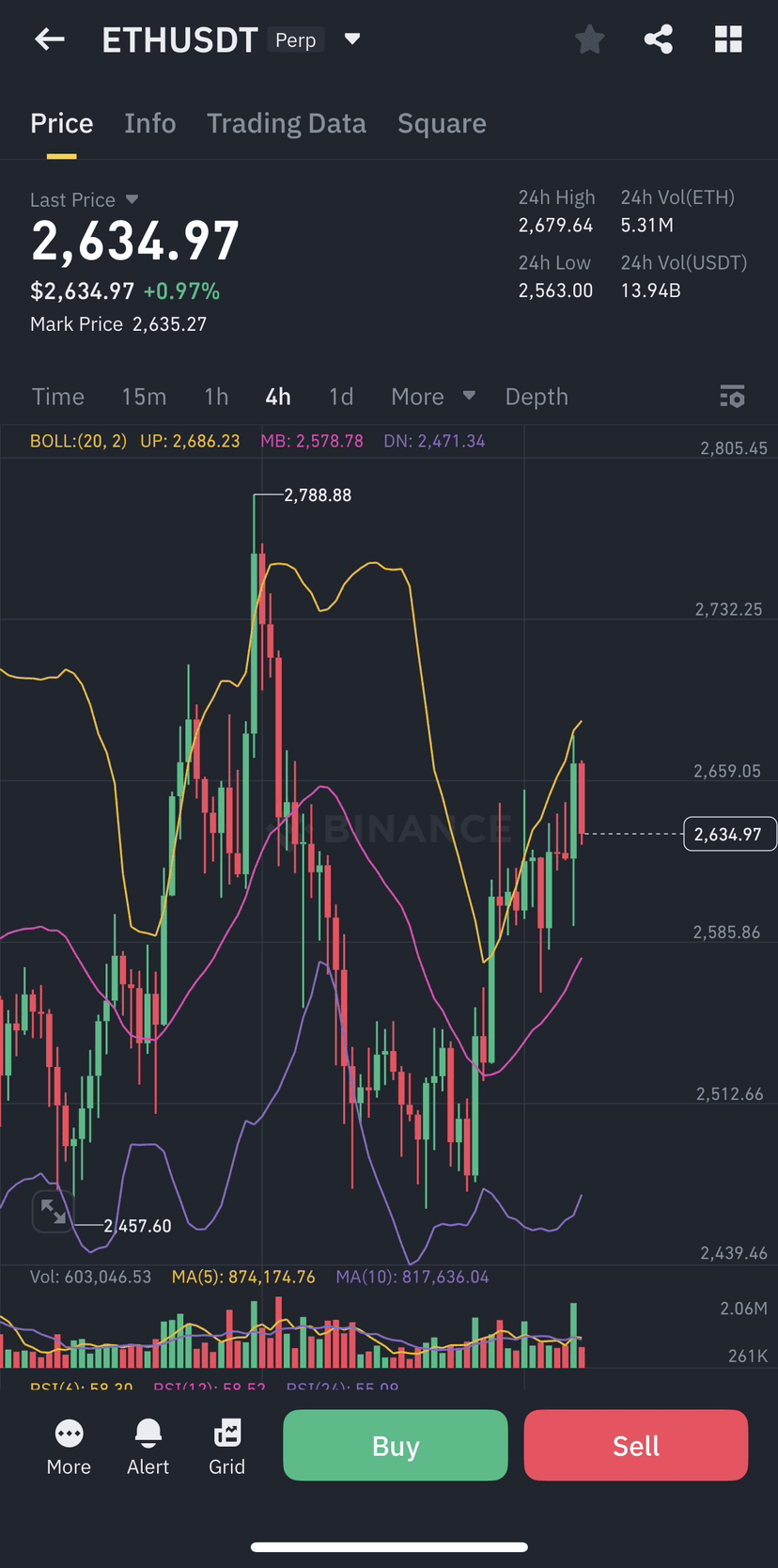Select the 1d interval

coord(341,397)
